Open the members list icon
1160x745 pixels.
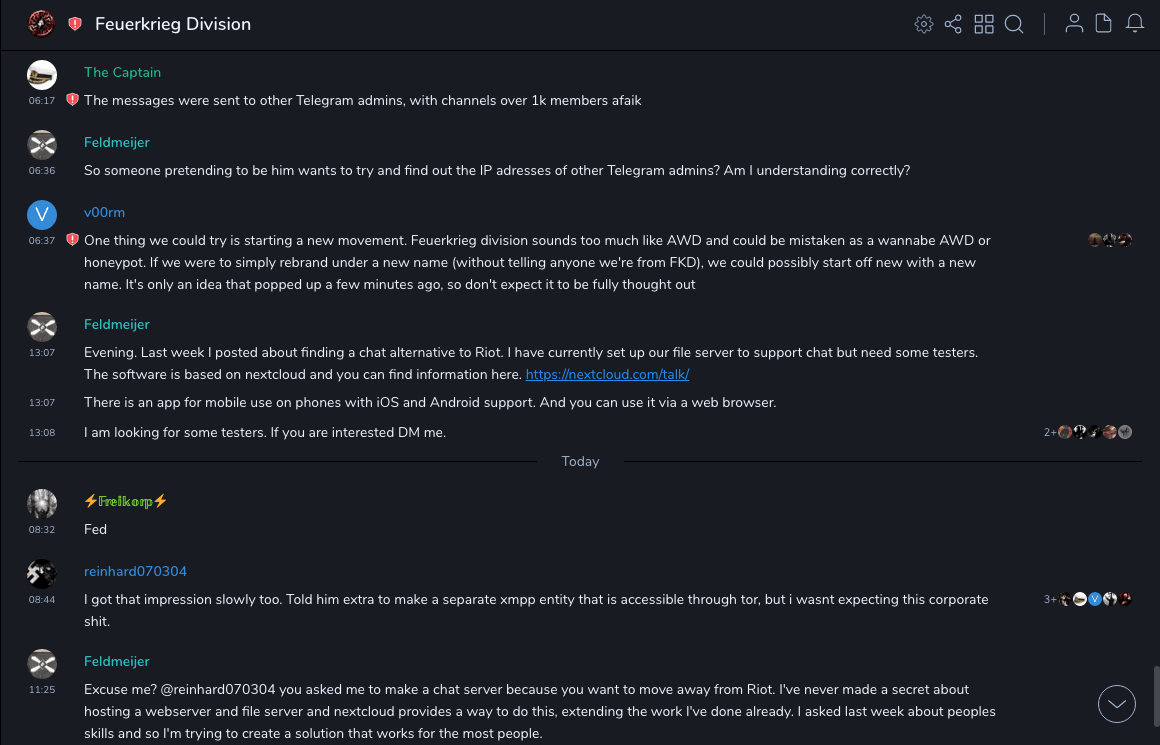pyautogui.click(x=1074, y=24)
